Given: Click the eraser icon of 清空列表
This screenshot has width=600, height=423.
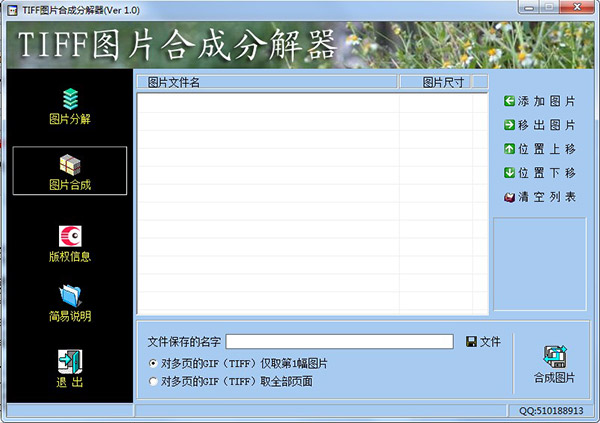Looking at the screenshot, I should 509,197.
